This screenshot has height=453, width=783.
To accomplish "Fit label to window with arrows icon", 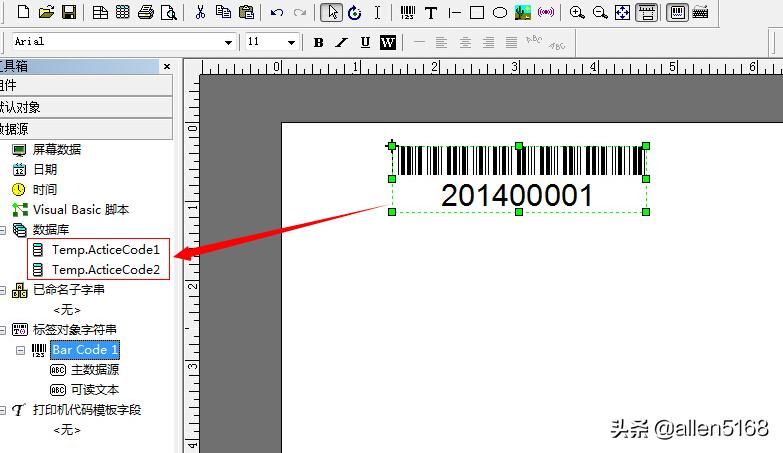I will (x=622, y=12).
